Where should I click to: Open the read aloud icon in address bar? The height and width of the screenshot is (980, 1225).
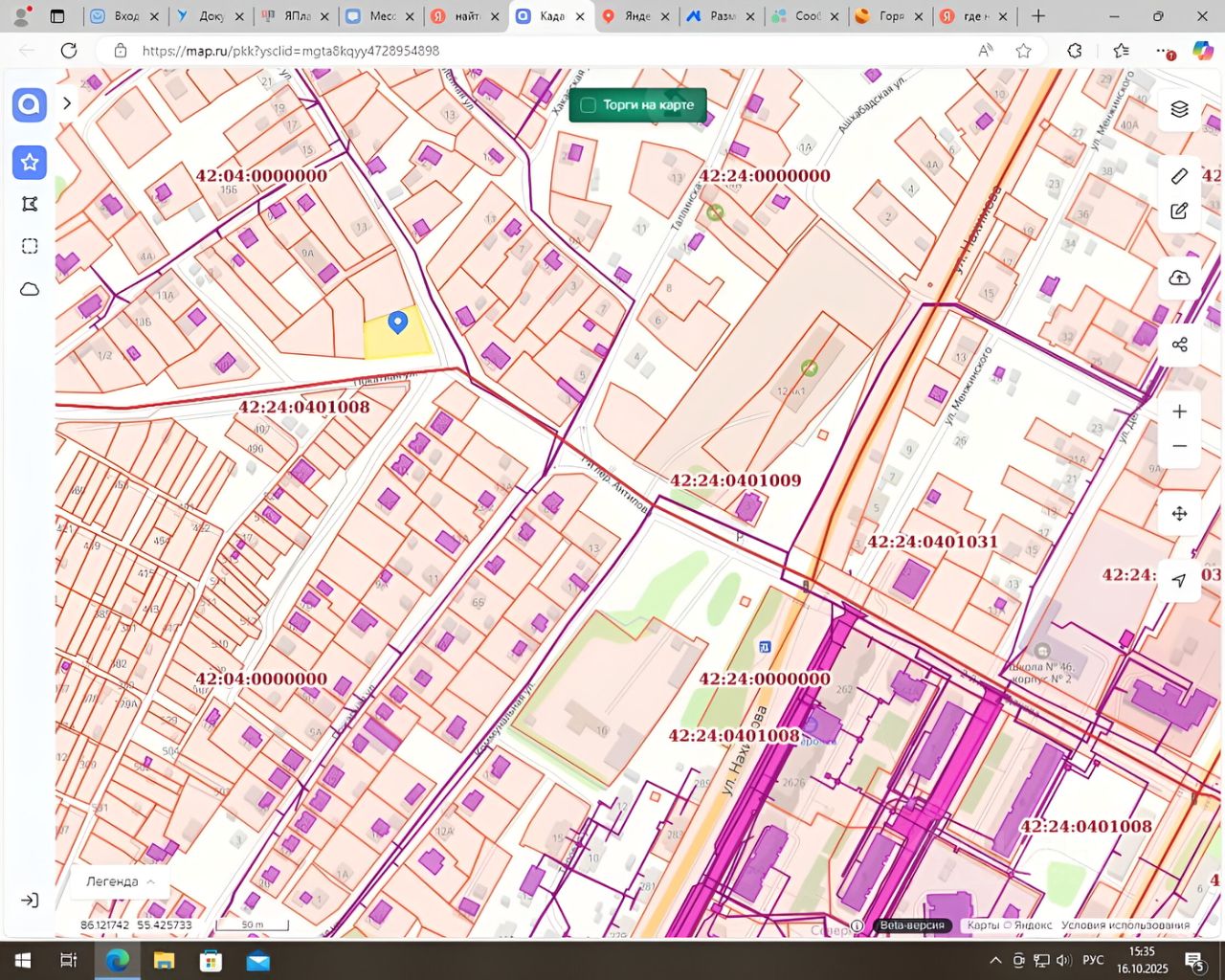[x=985, y=51]
